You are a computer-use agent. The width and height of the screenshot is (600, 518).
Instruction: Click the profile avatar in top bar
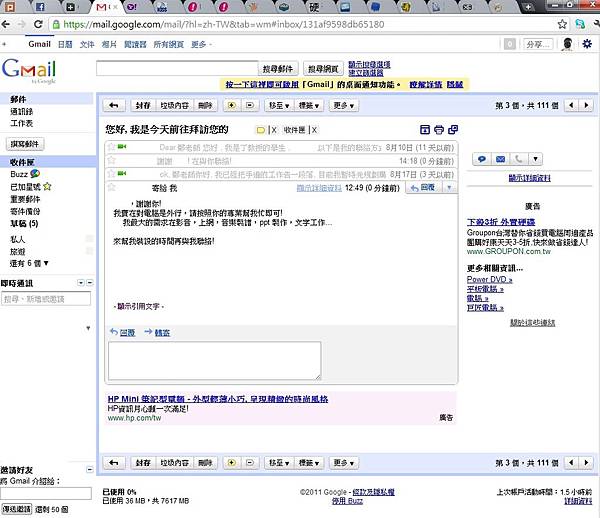tap(568, 44)
